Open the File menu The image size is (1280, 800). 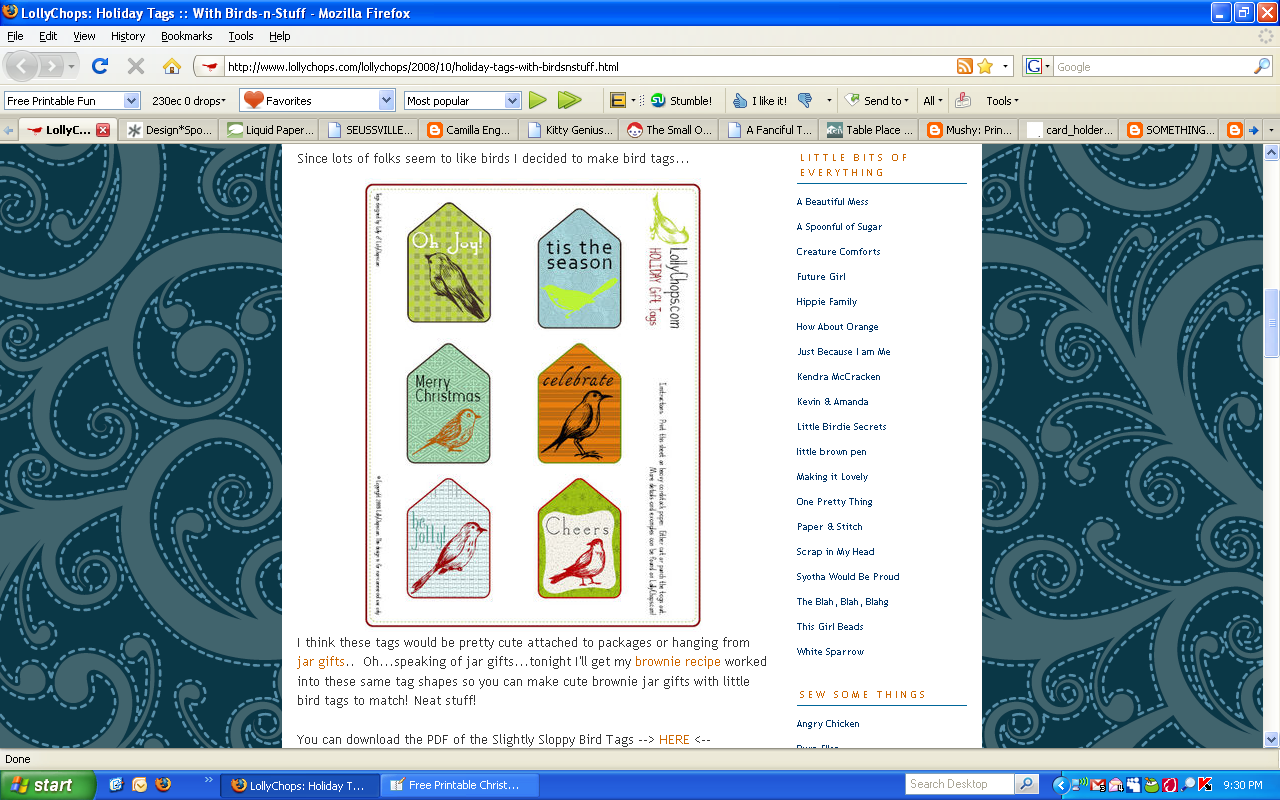point(15,36)
